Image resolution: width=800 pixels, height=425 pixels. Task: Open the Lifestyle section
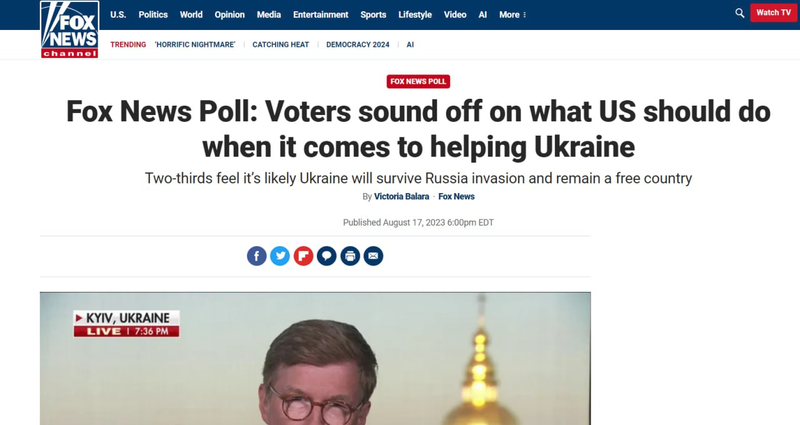point(415,15)
